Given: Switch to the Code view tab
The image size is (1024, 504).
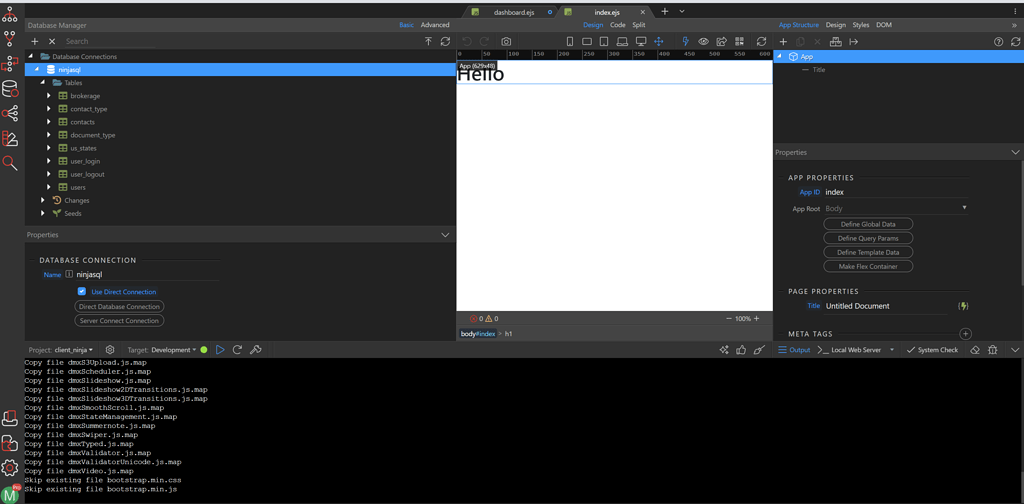Looking at the screenshot, I should tap(618, 25).
